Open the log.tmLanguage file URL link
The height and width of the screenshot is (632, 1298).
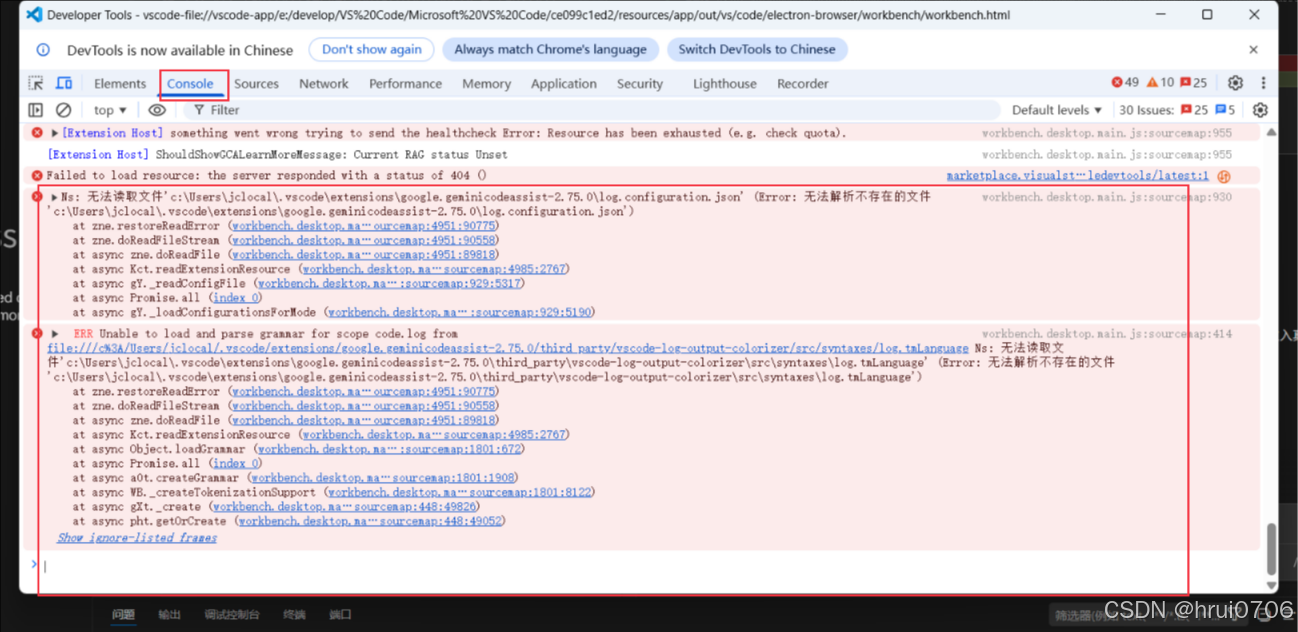(508, 348)
